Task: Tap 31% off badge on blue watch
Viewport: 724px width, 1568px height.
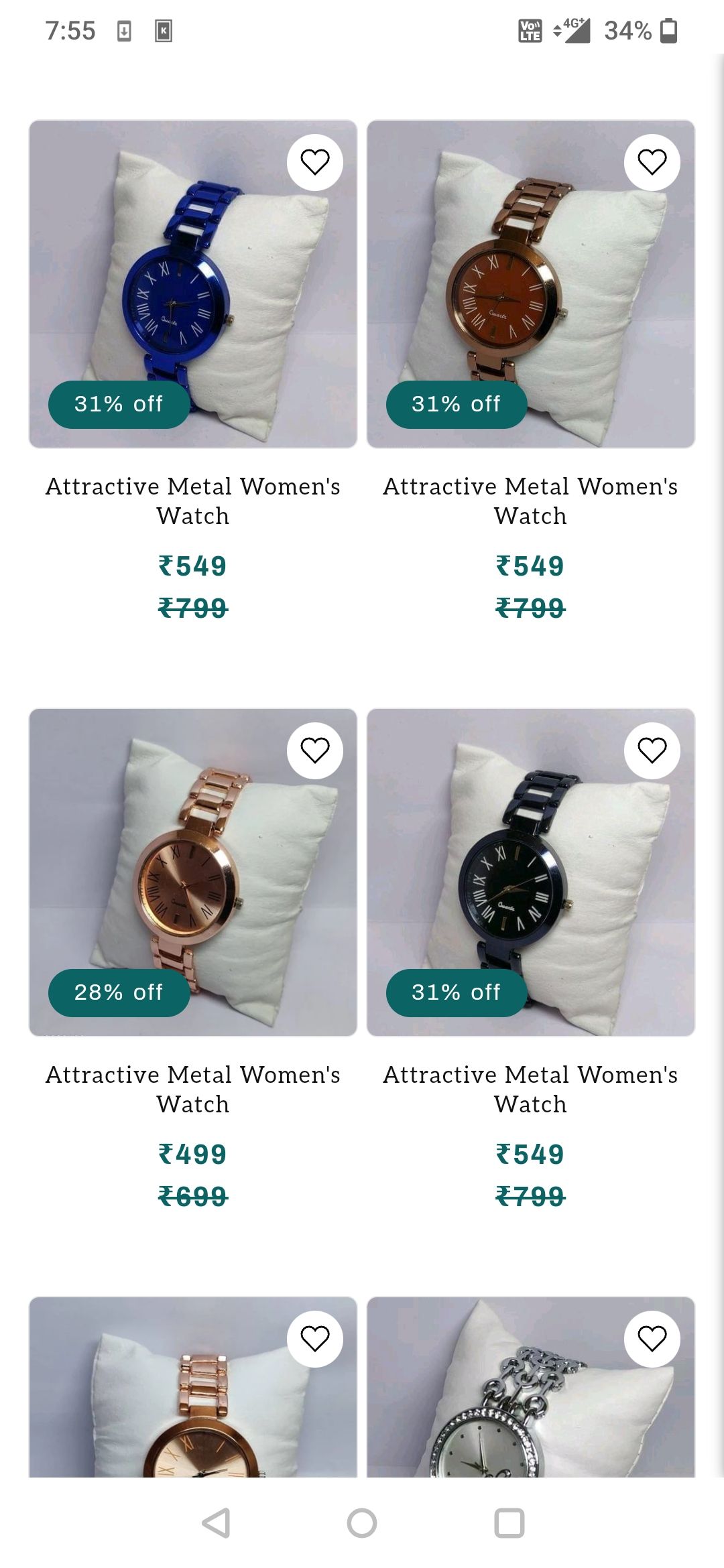Action: 119,404
